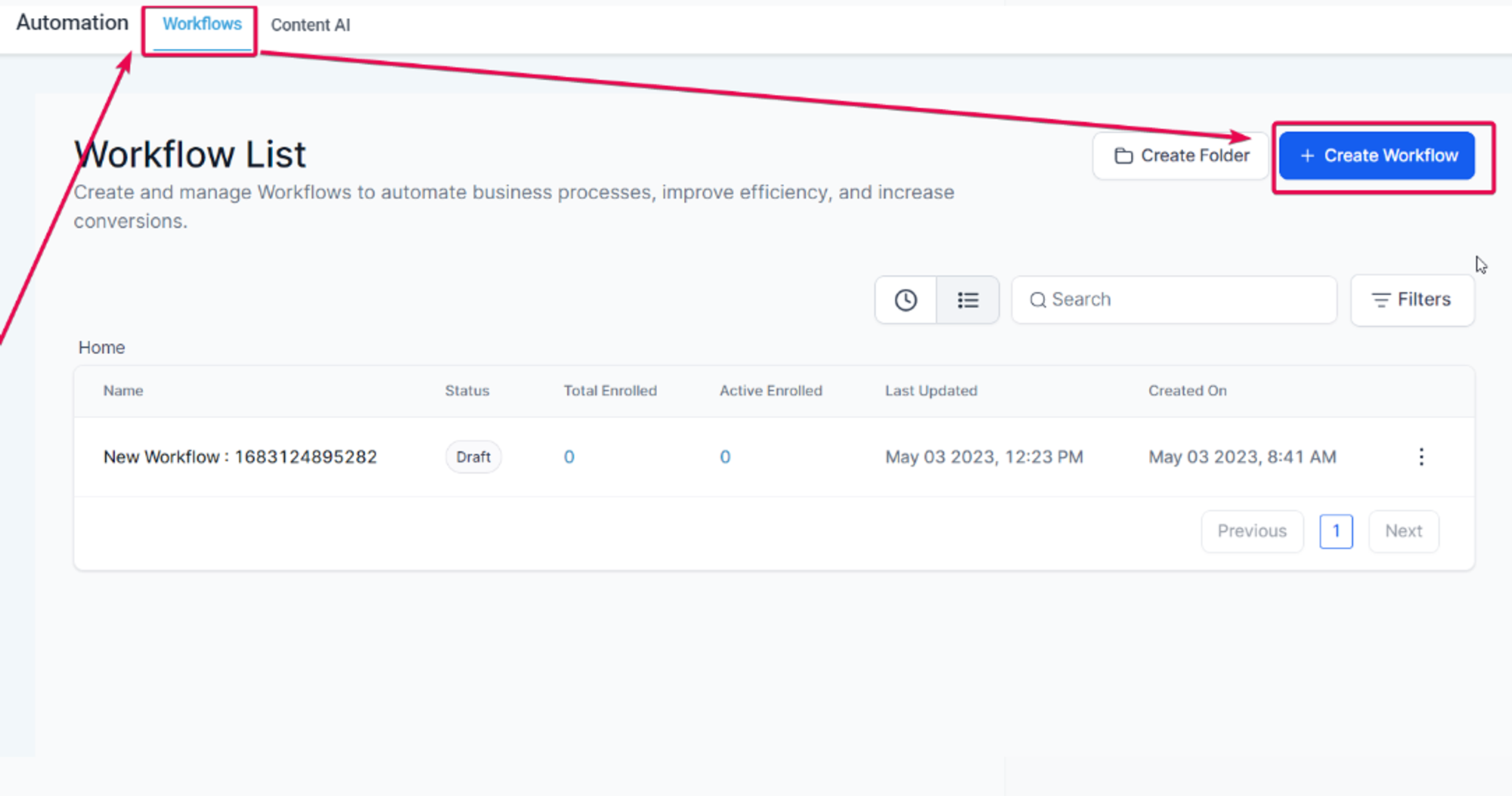Viewport: 1512px width, 796px height.
Task: Click the Draft status badge
Action: point(473,457)
